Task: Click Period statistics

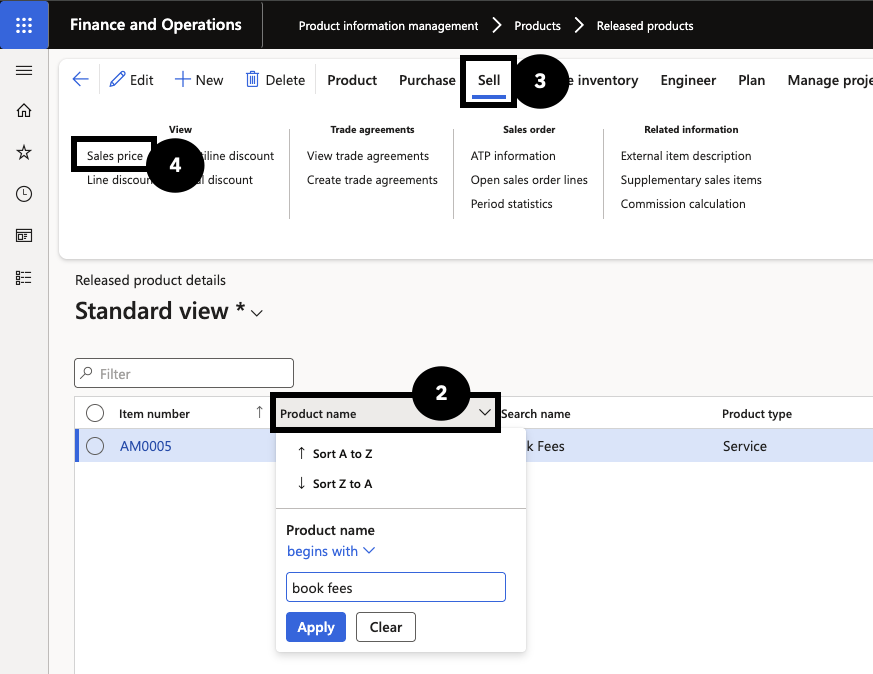Action: [512, 204]
